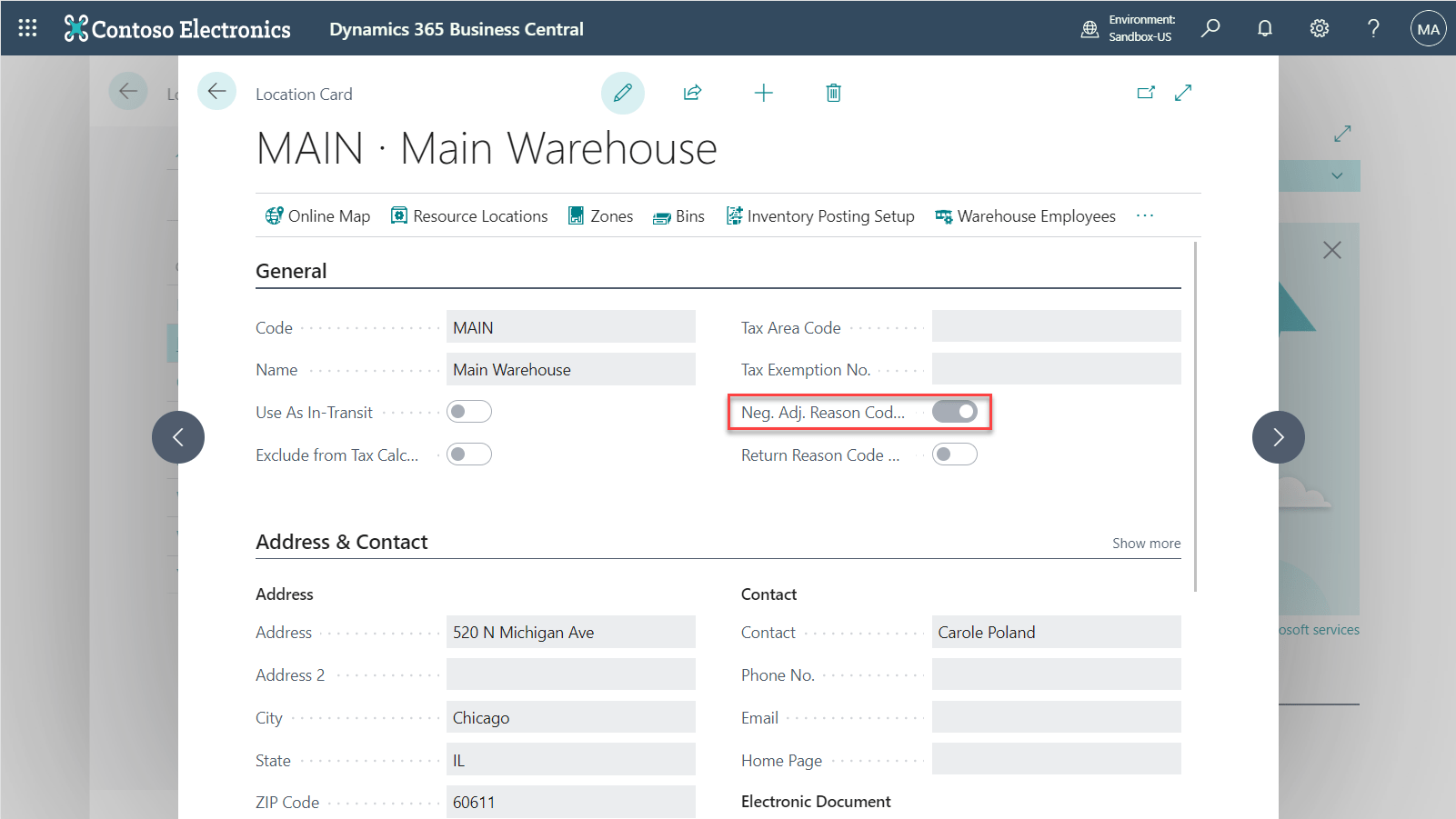Open Resource Locations action
The height and width of the screenshot is (819, 1456).
pos(469,216)
